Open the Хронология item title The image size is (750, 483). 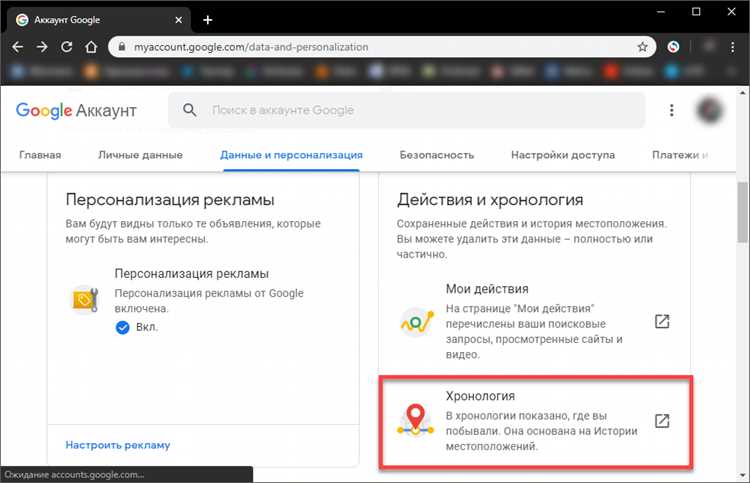click(x=480, y=396)
